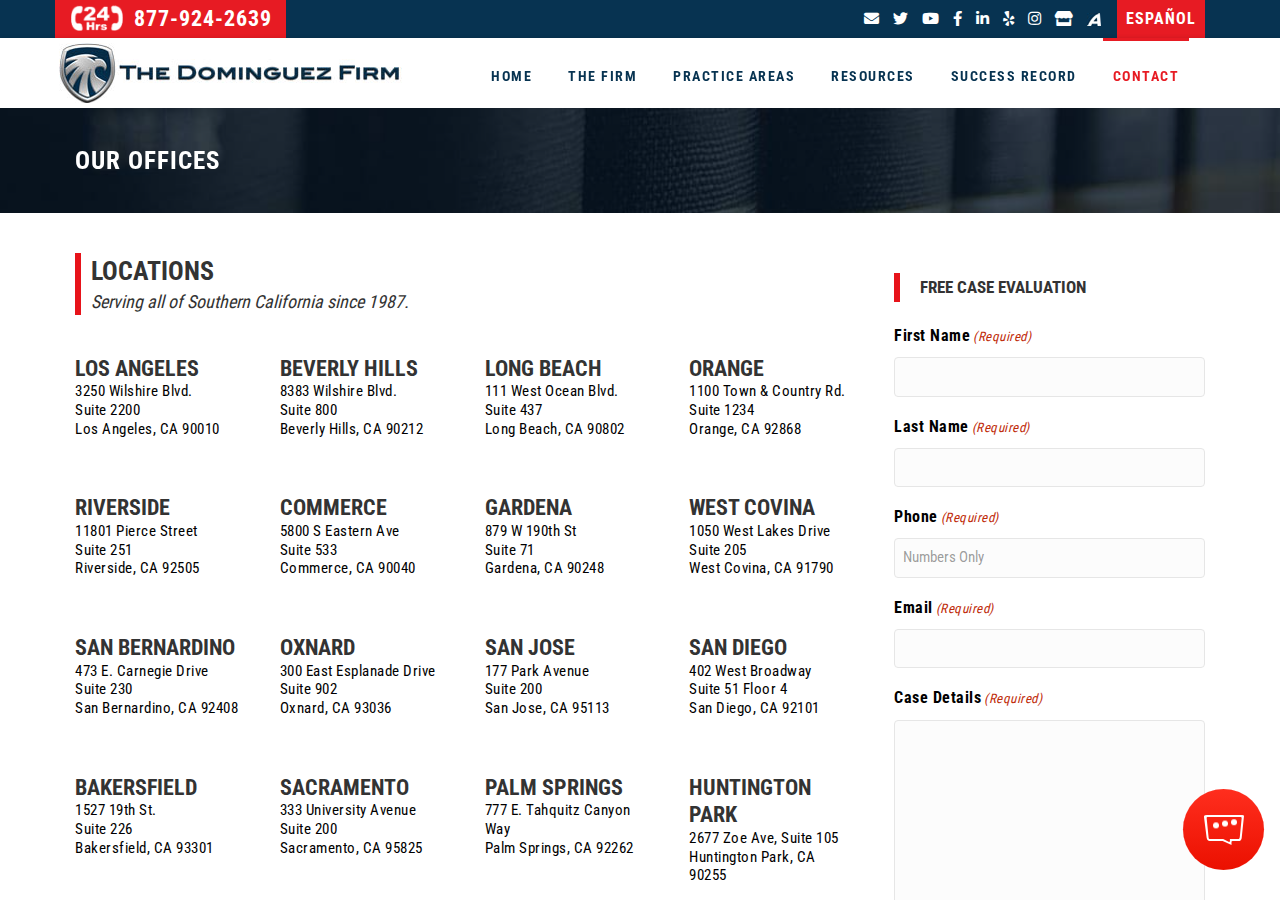Click address '11801 Pierce Street'

click(x=136, y=531)
